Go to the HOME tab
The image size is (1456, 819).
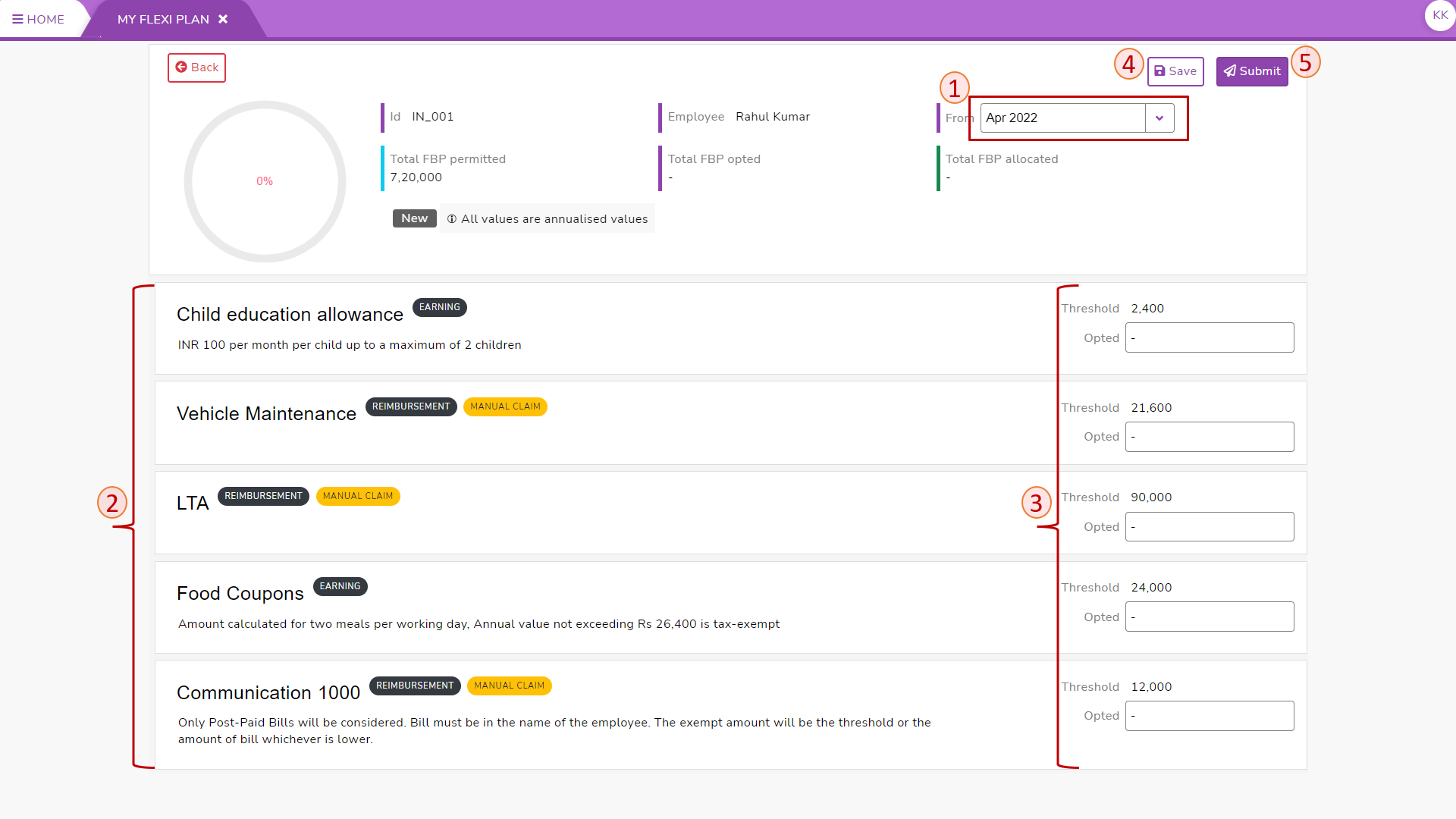[x=45, y=19]
